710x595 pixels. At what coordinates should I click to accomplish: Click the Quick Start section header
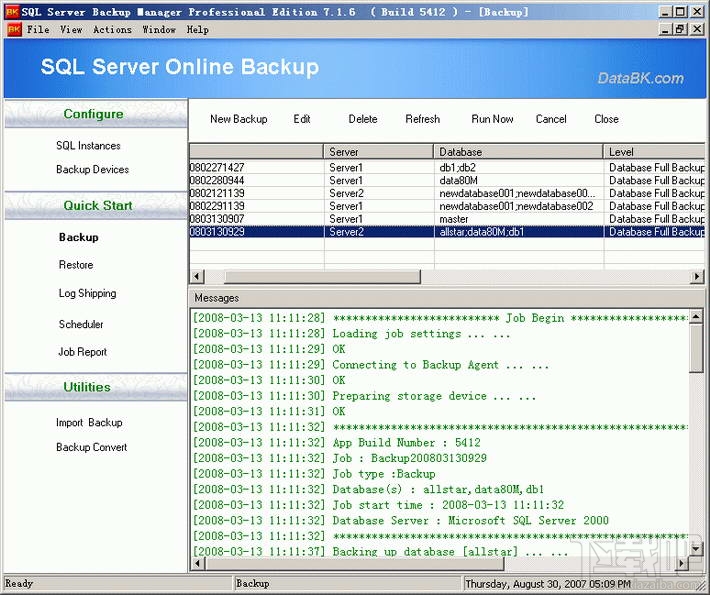click(96, 206)
